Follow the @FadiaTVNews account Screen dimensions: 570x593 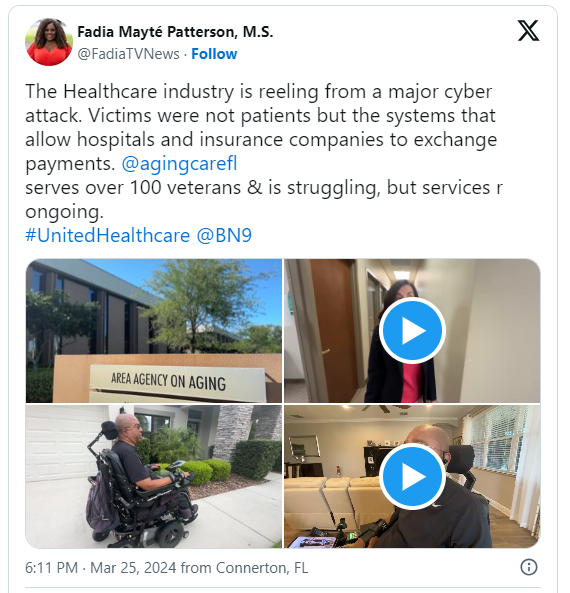coord(214,54)
